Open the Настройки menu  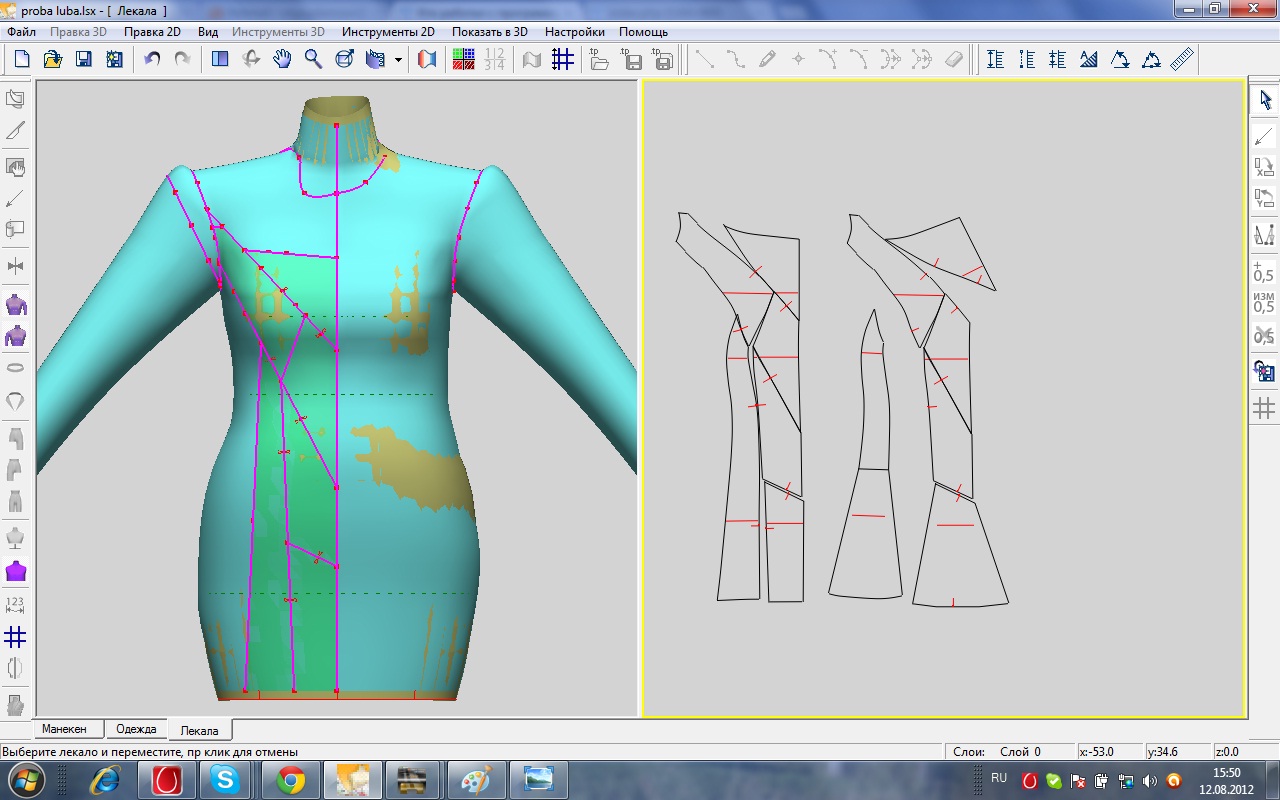tap(574, 32)
